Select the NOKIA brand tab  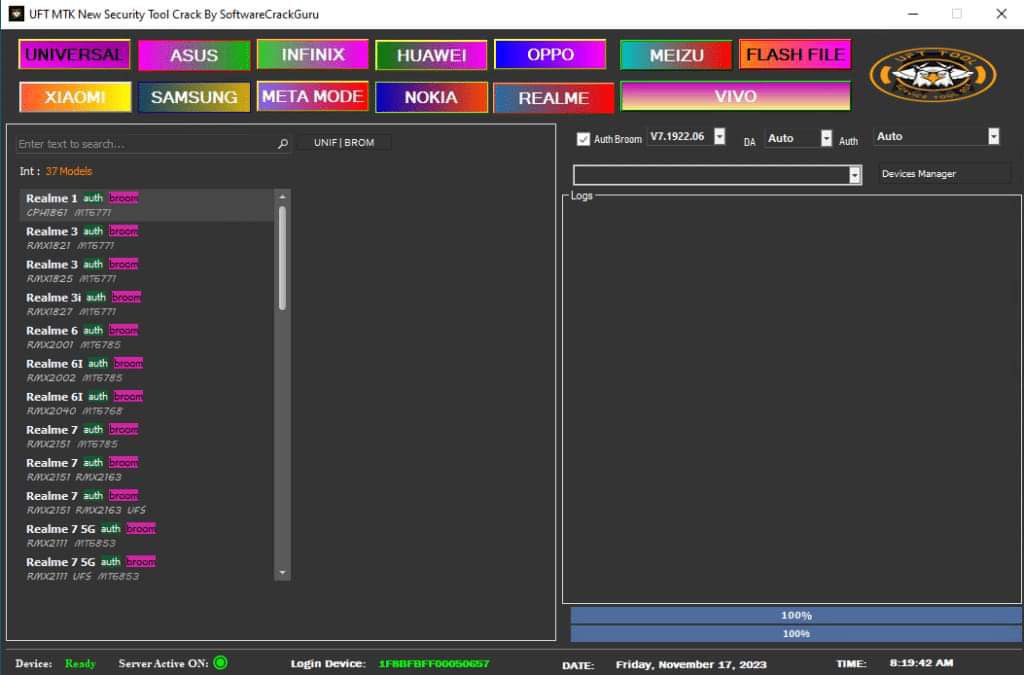(x=431, y=97)
